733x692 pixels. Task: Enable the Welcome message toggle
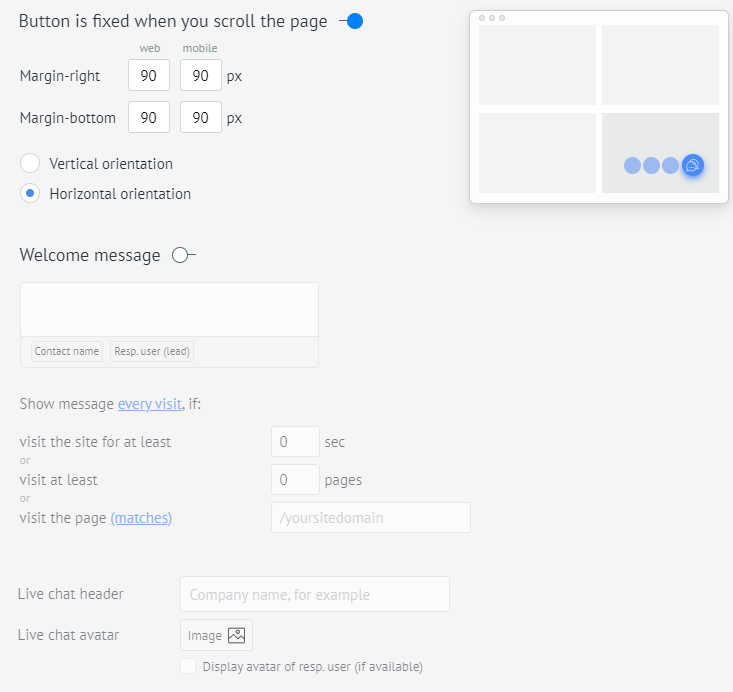(x=184, y=255)
